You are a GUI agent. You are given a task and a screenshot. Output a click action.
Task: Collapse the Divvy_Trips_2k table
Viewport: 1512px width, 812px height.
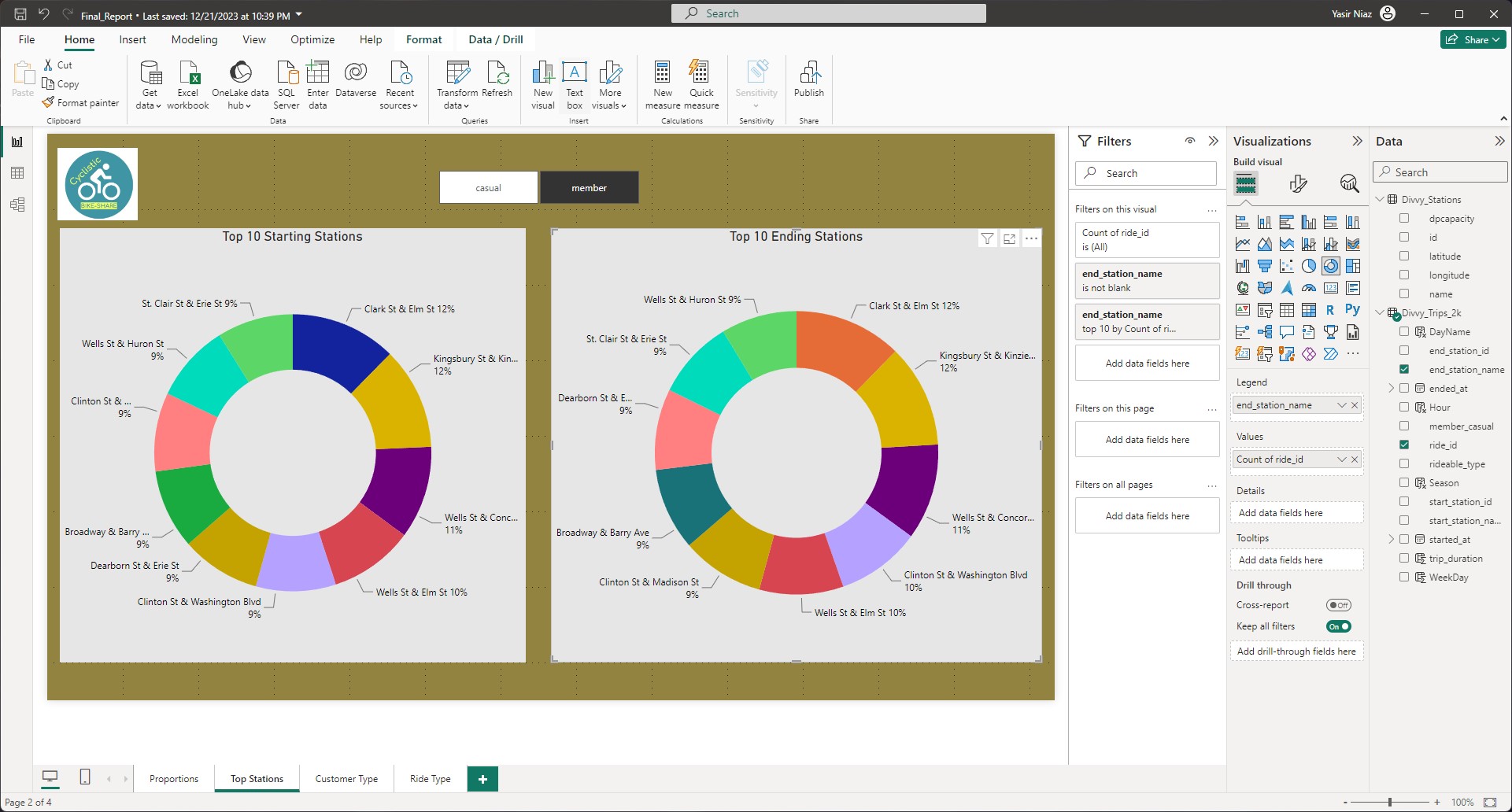click(1380, 312)
